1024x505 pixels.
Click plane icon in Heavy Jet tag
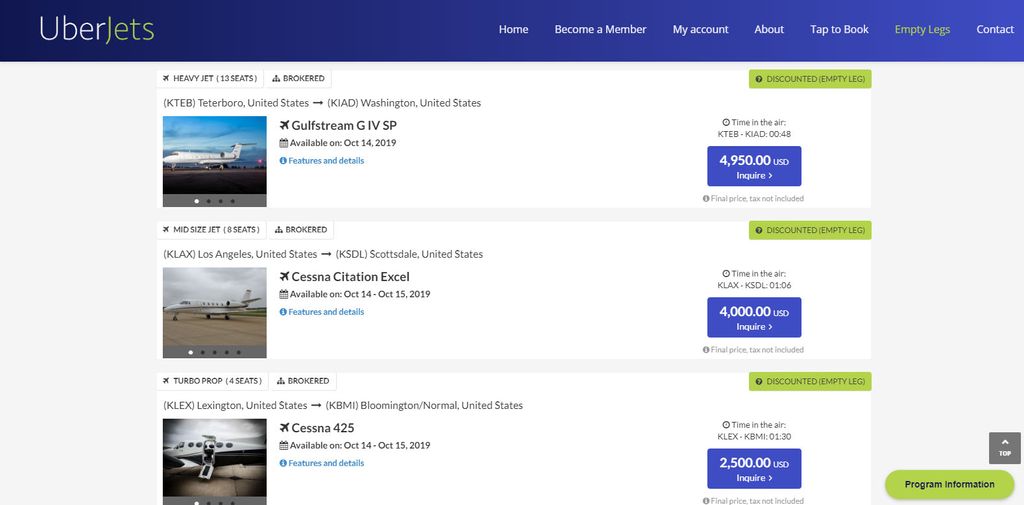point(166,78)
